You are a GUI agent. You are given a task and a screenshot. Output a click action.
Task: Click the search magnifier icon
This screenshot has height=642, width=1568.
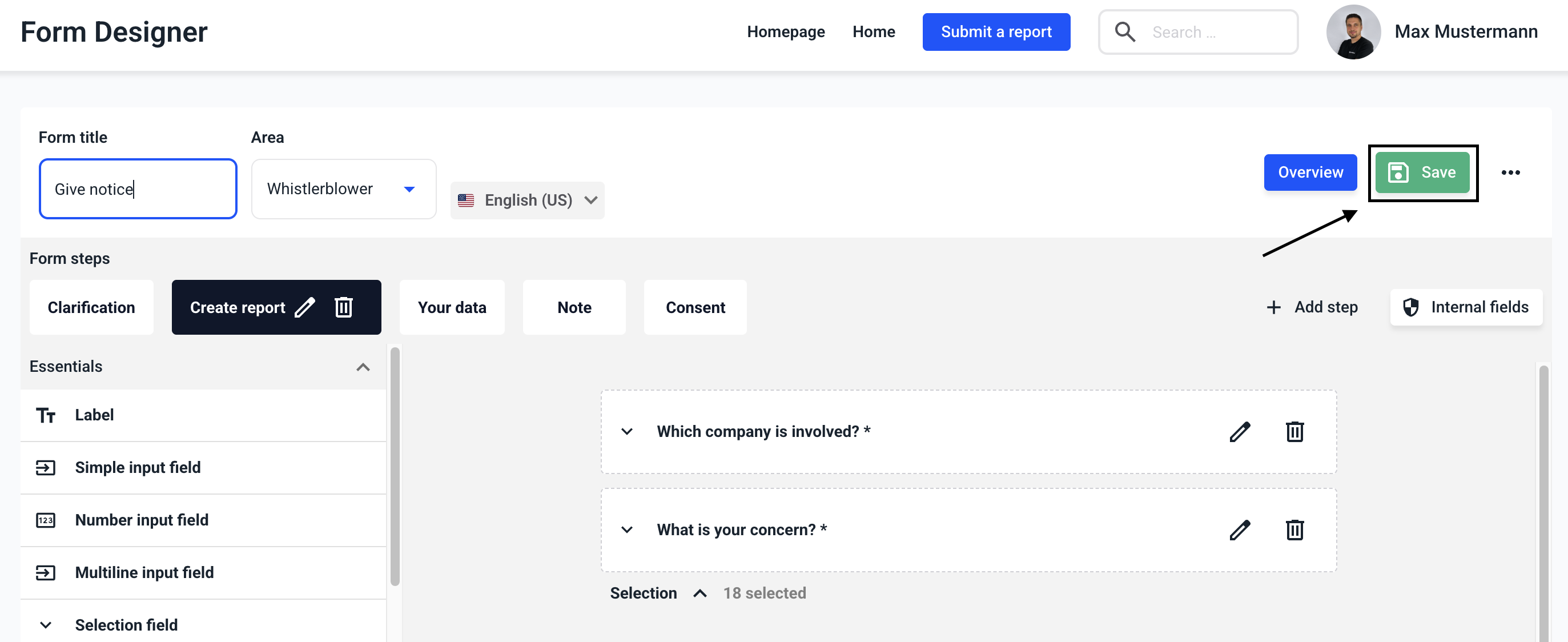(1124, 31)
